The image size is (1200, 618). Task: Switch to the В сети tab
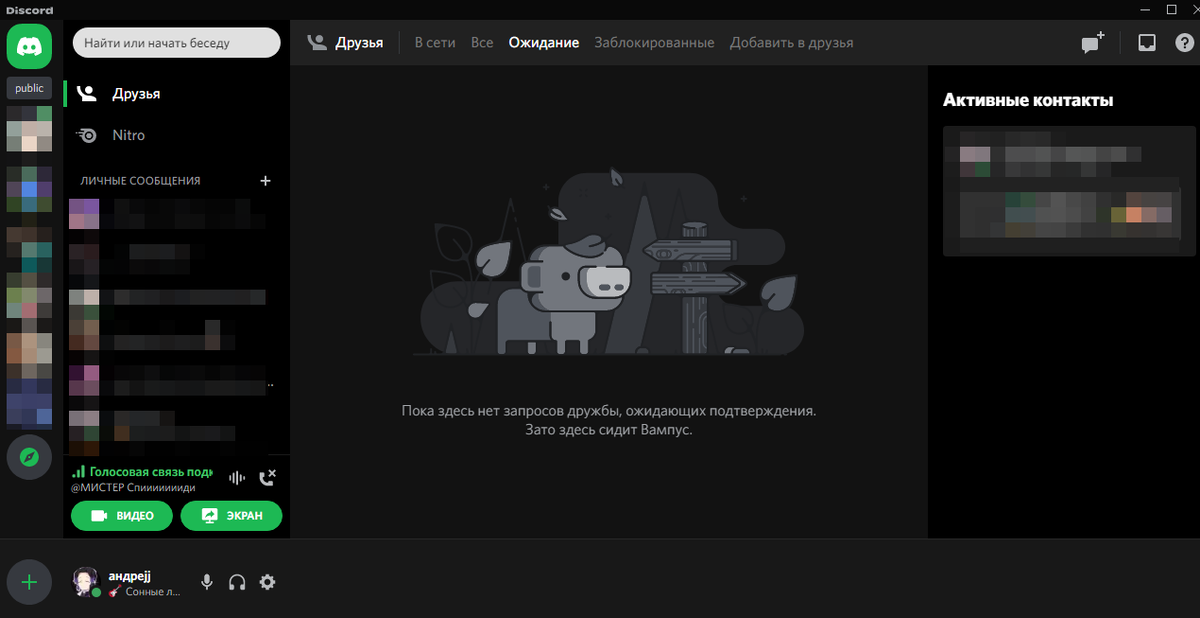pyautogui.click(x=435, y=43)
